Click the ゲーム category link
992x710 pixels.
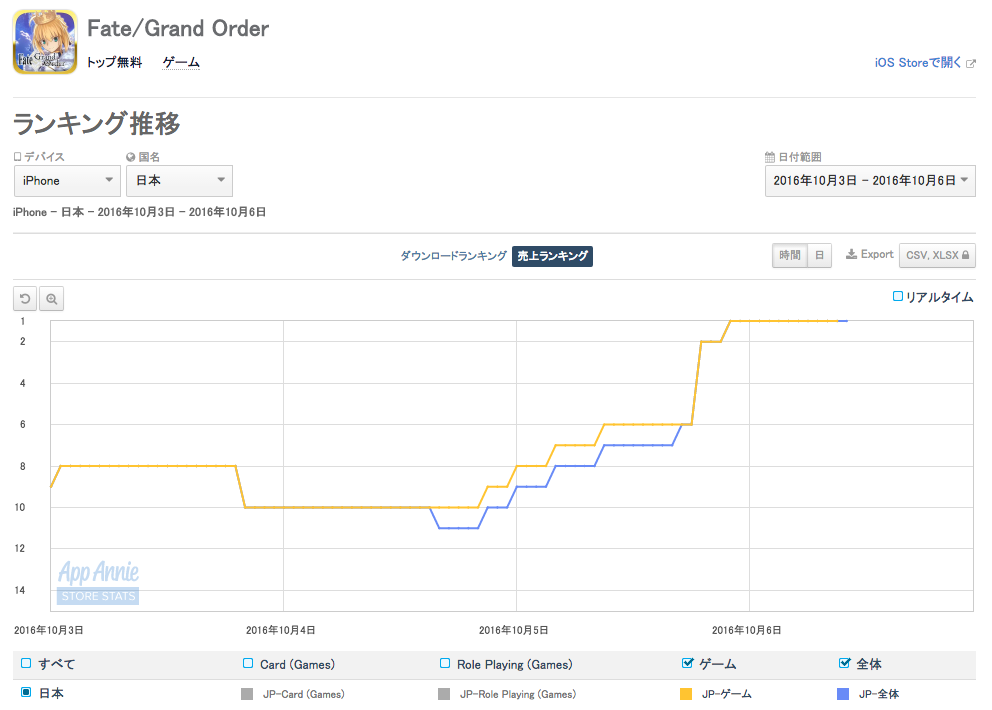point(181,62)
